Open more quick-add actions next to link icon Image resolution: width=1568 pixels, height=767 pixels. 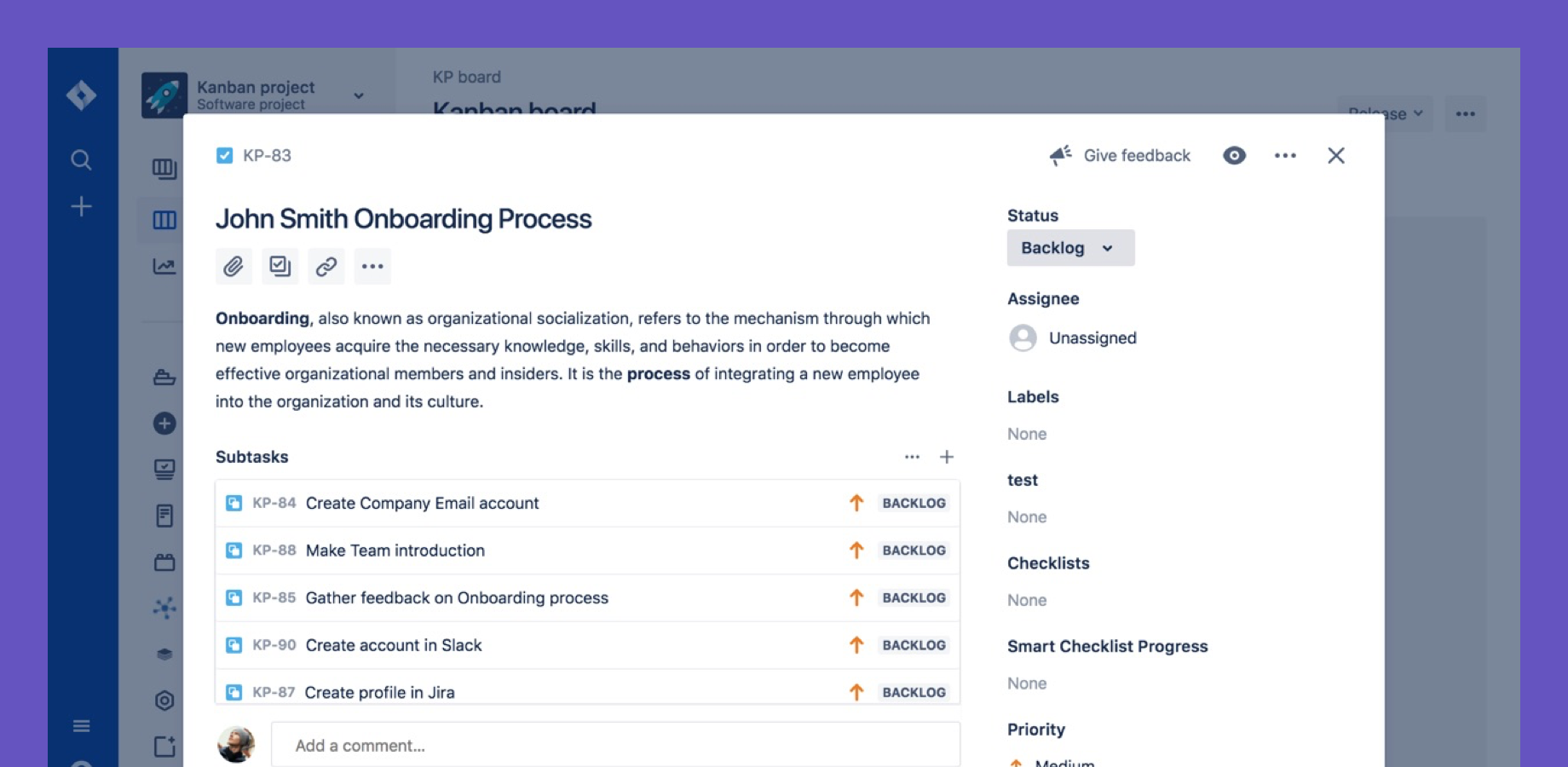point(372,267)
